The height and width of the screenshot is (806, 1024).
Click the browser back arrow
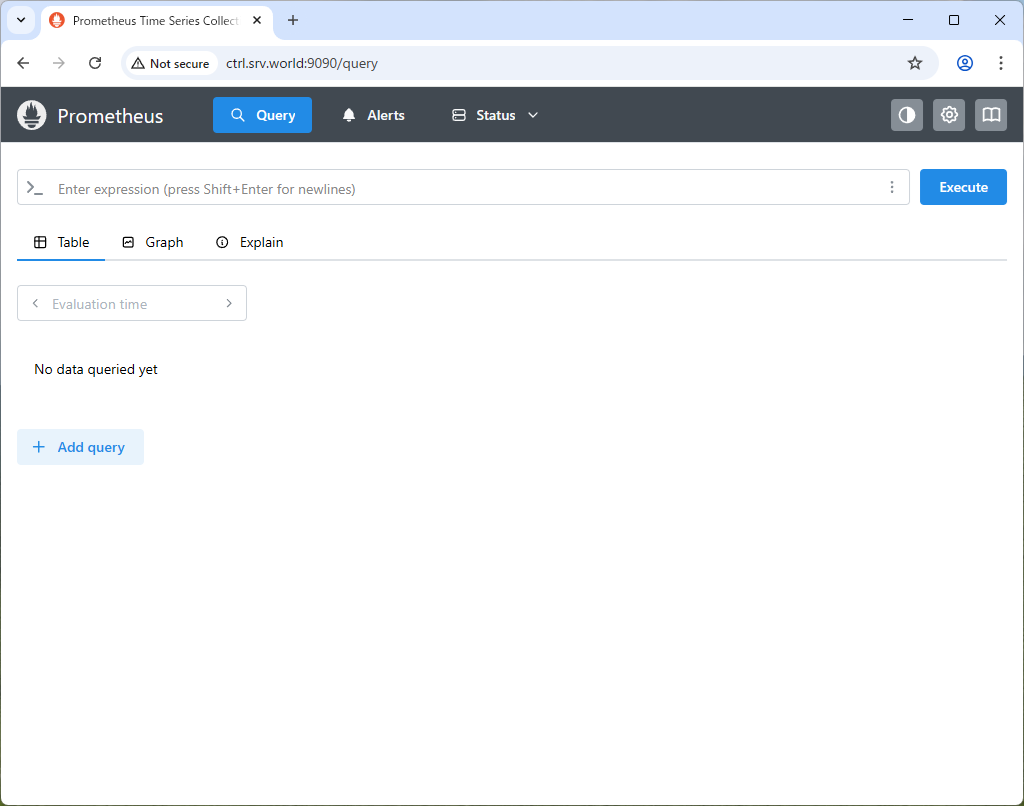(x=24, y=63)
